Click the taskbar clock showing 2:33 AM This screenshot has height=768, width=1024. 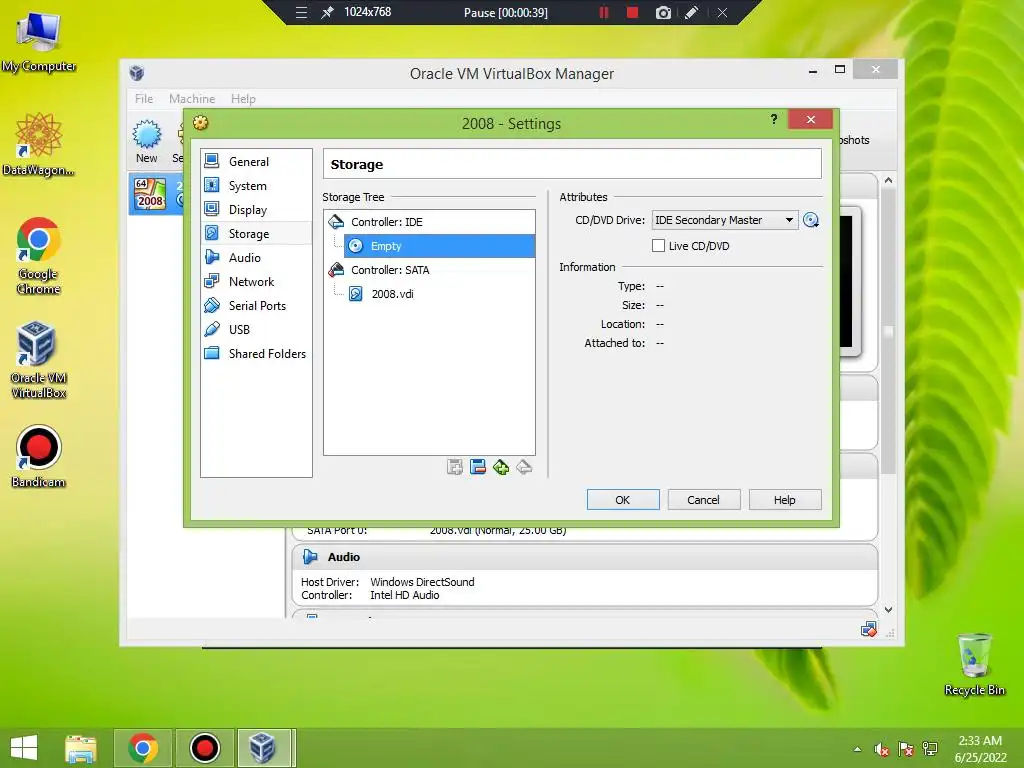pyautogui.click(x=980, y=749)
